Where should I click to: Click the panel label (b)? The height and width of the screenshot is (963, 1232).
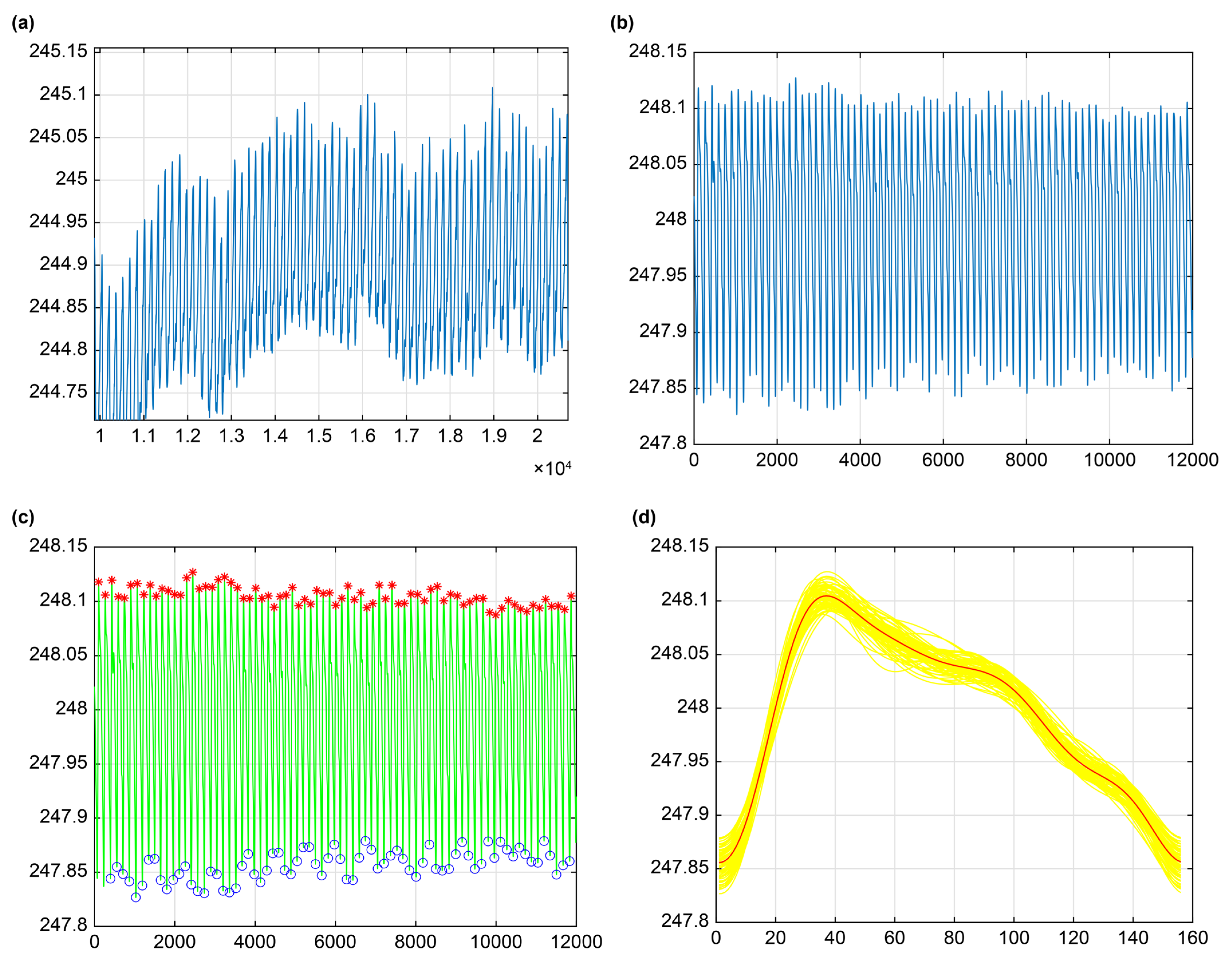pos(622,23)
